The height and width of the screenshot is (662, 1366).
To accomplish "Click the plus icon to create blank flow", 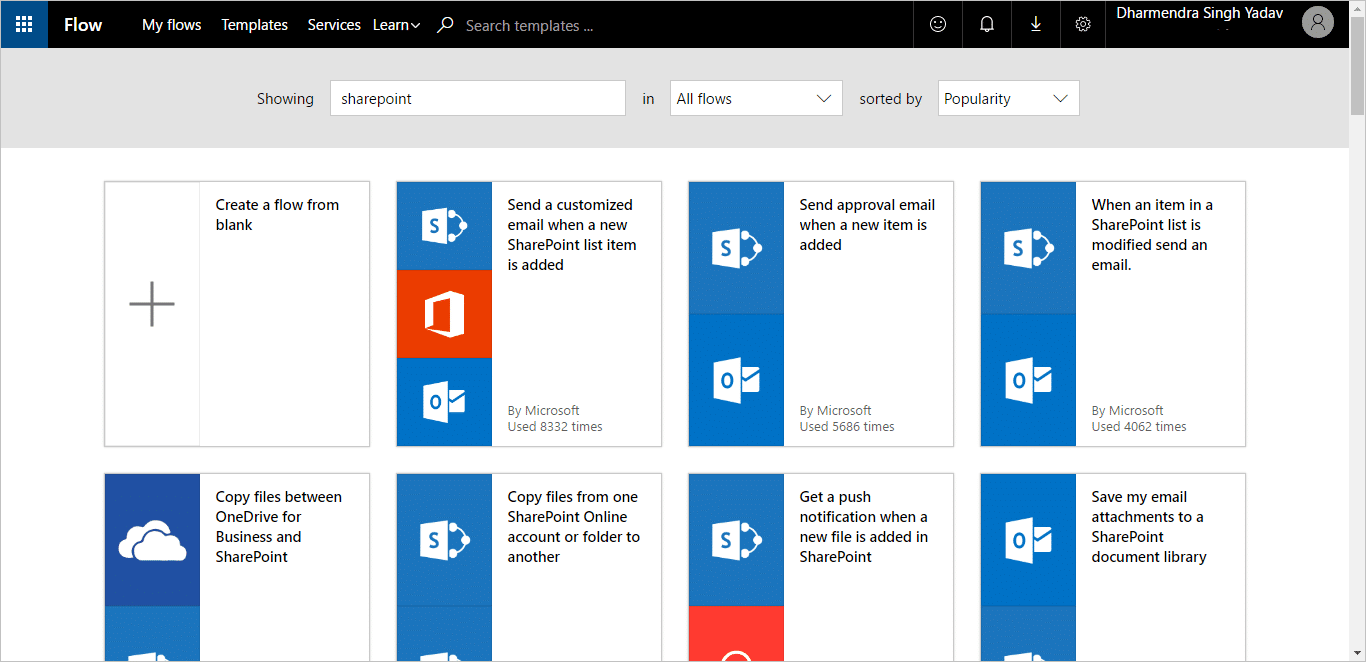I will tap(152, 304).
